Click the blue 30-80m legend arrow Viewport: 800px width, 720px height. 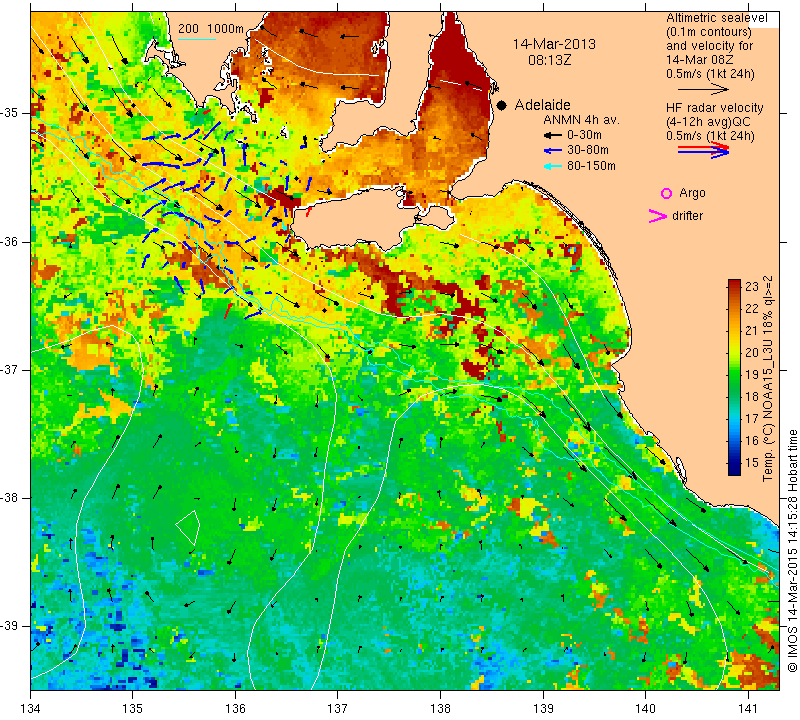[x=553, y=151]
